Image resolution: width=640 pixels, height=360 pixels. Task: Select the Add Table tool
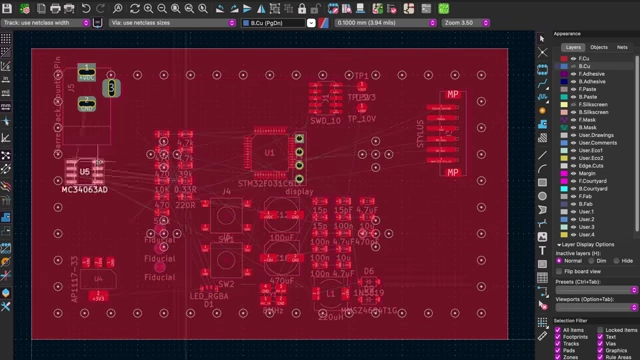click(x=542, y=278)
